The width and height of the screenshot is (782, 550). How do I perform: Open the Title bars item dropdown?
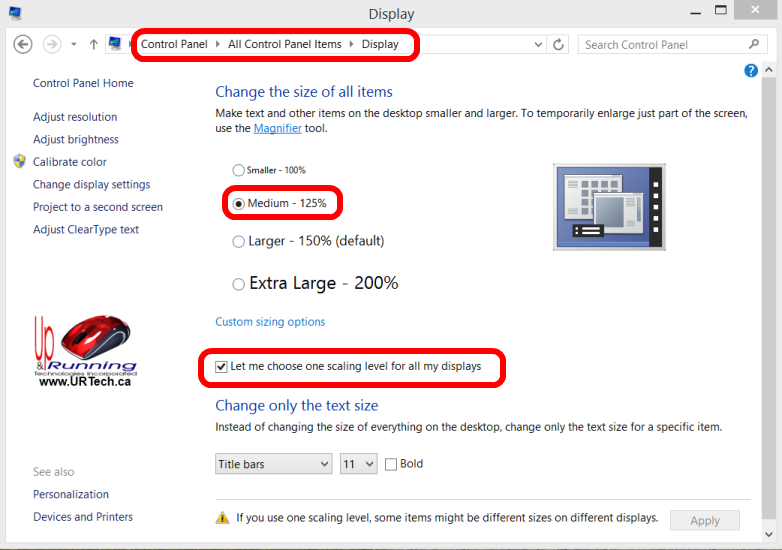click(273, 464)
